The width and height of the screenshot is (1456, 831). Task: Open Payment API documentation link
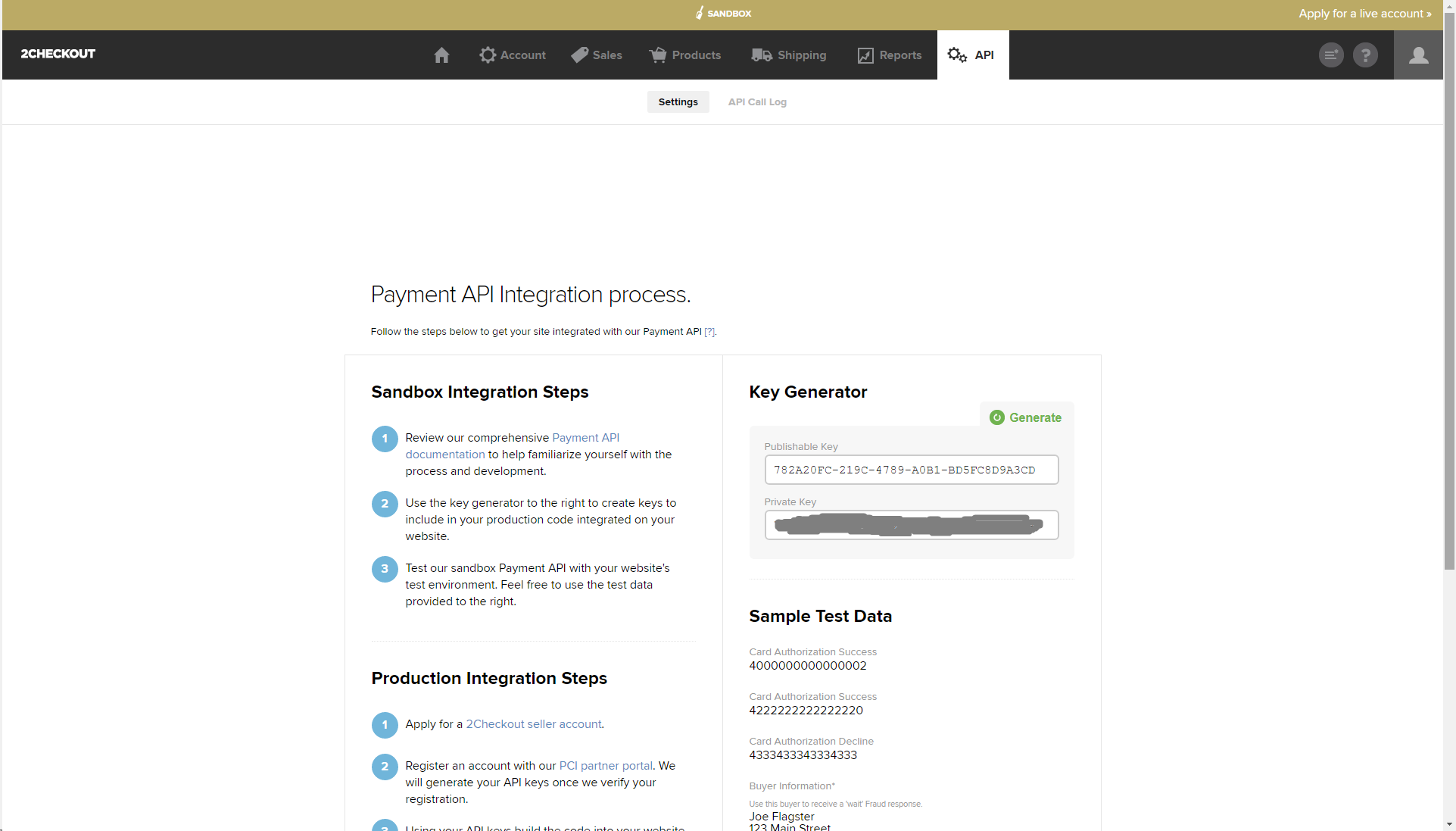pos(586,438)
